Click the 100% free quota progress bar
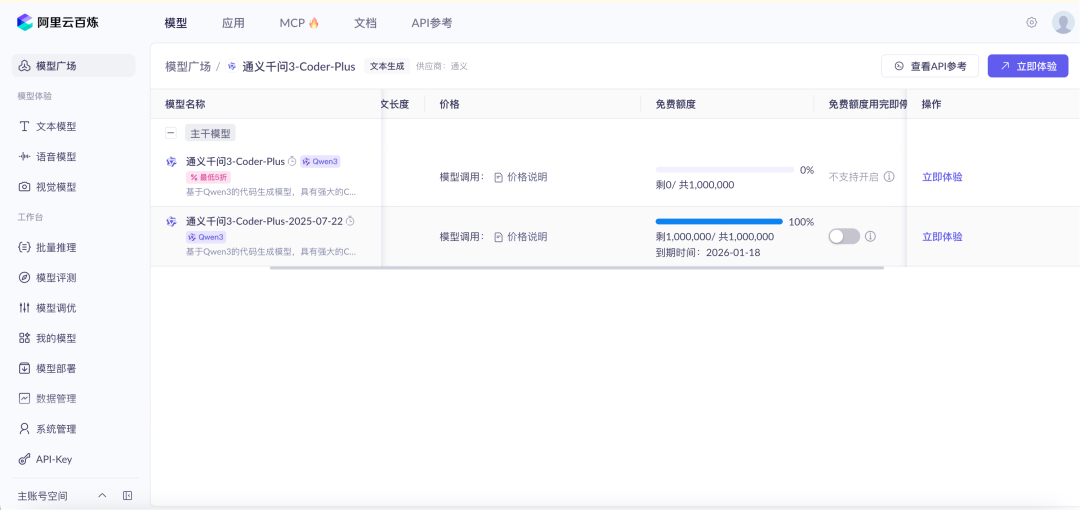 (719, 221)
